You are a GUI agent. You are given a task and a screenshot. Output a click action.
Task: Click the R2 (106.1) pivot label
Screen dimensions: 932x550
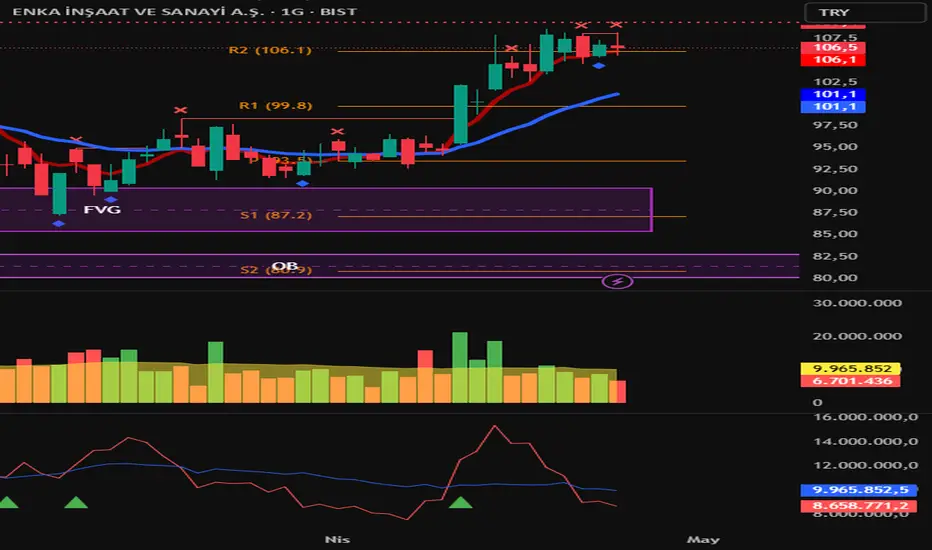pyautogui.click(x=270, y=50)
